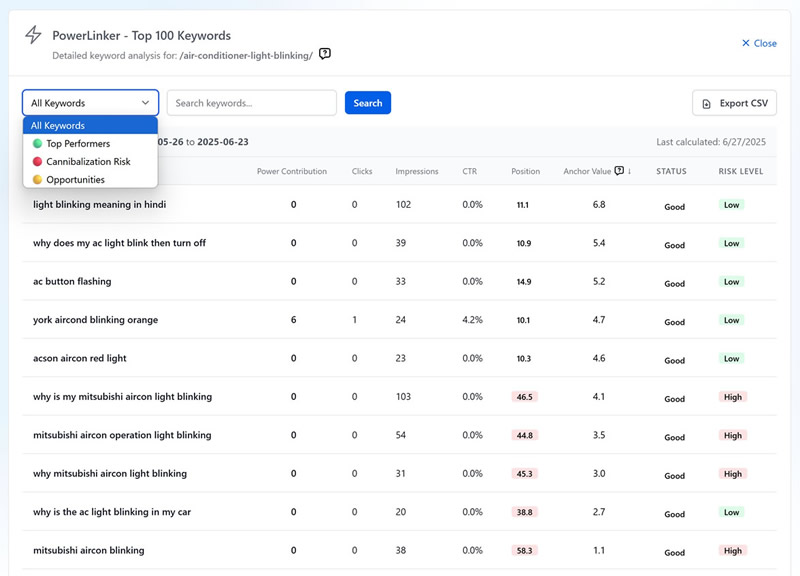Click the RISK LEVEL column header
800x576 pixels.
pos(741,171)
